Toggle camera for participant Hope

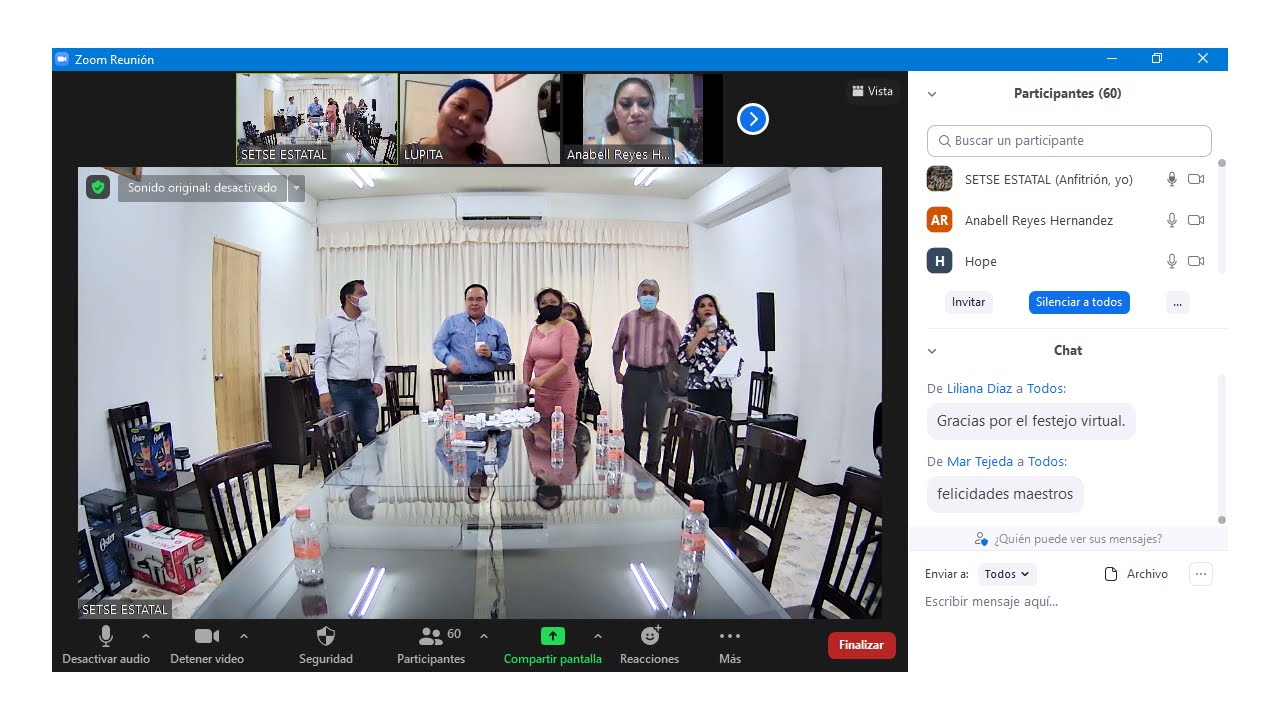tap(1196, 261)
